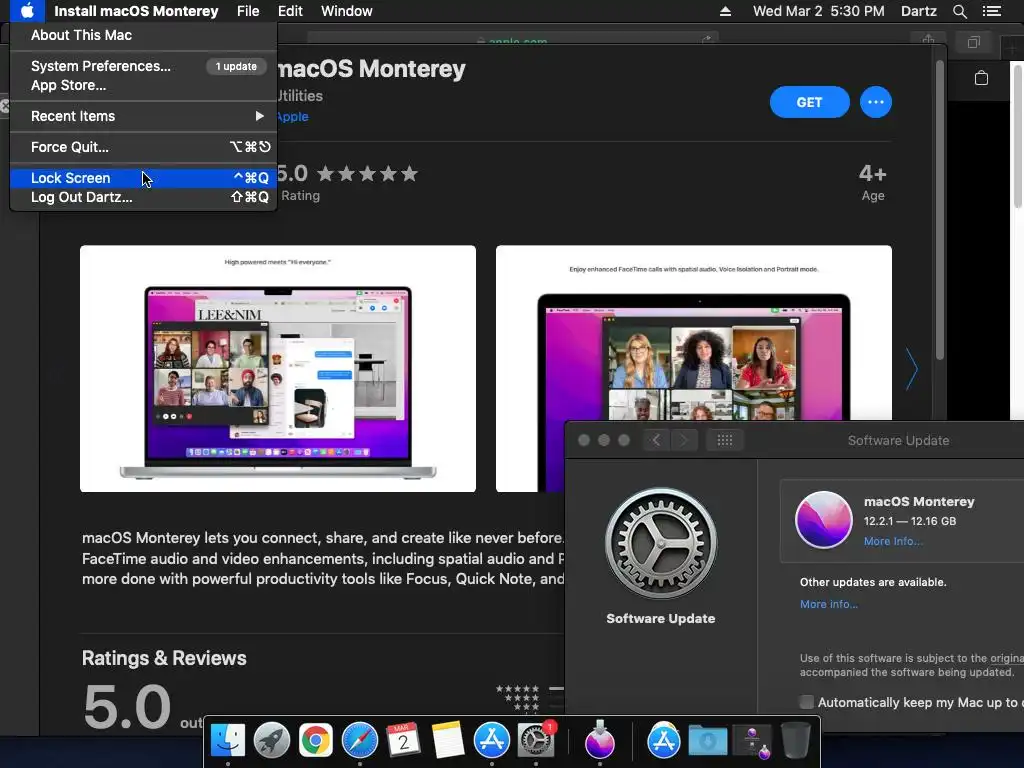
Task: Click the five-star rating display
Action: (368, 174)
